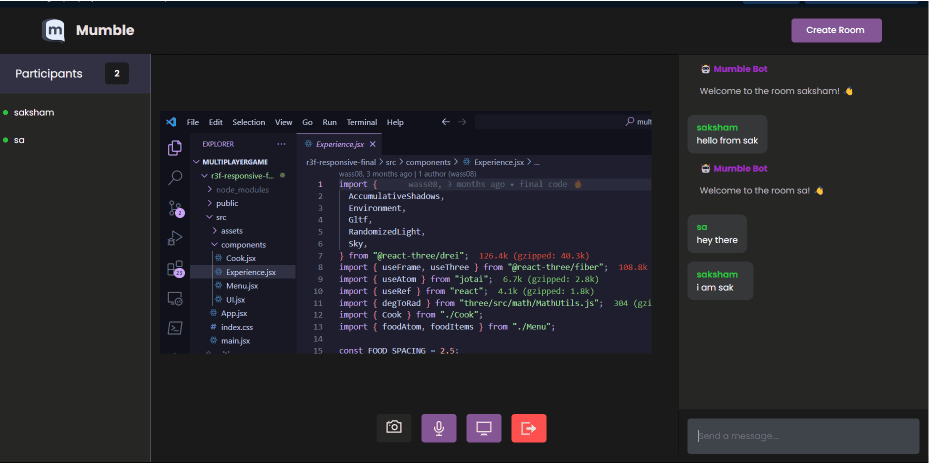931x463 pixels.
Task: Click the components breadcrumb segment
Action: [428, 161]
